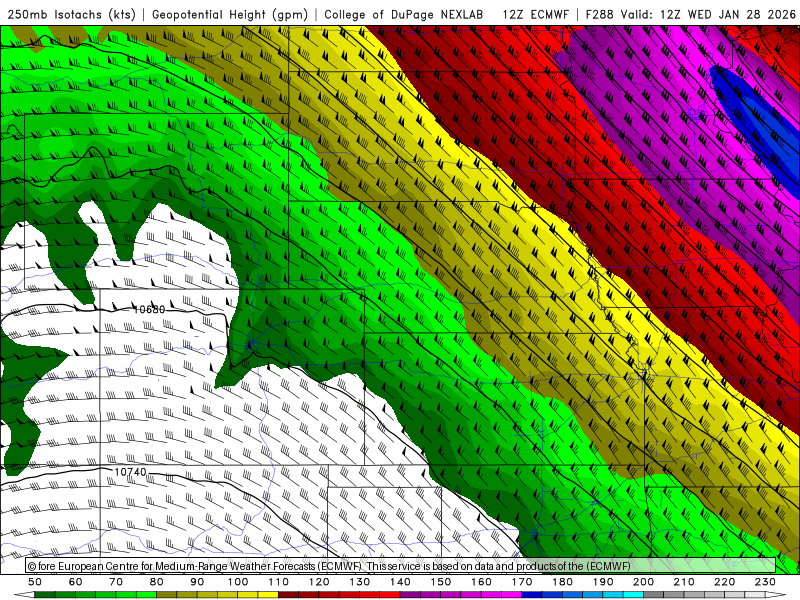Select the darkest green swatch beneath 50
The width and height of the screenshot is (800, 600).
coord(45,595)
